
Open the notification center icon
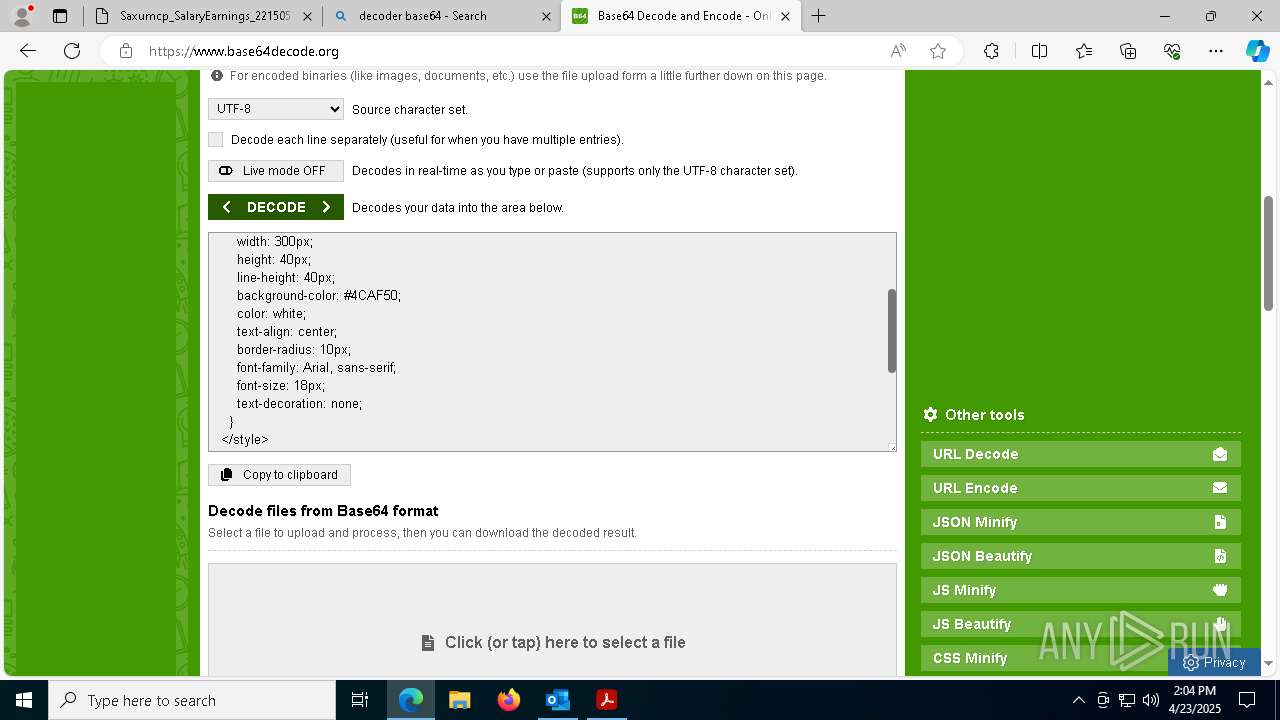(1247, 700)
